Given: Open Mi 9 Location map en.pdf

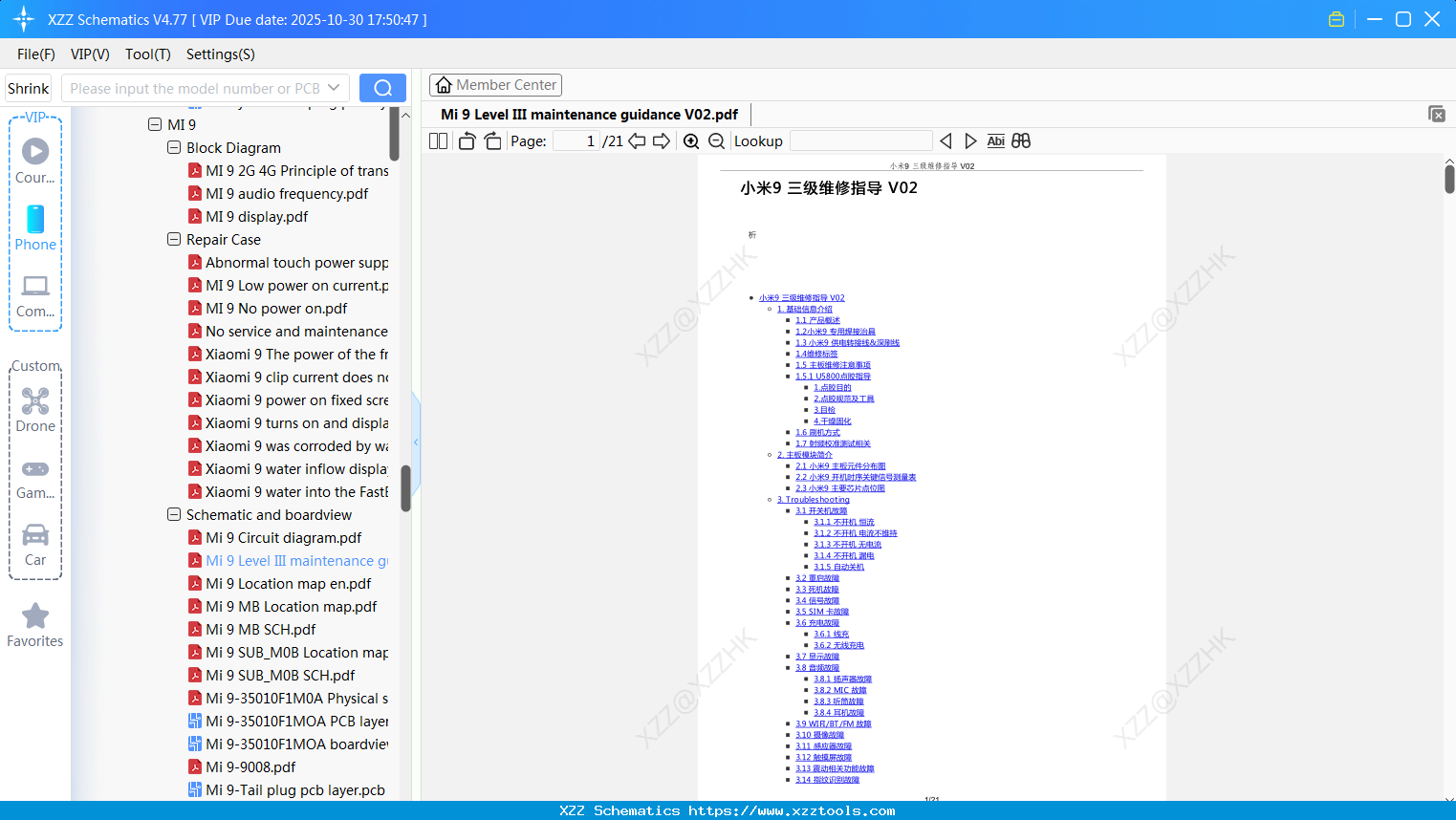Looking at the screenshot, I should pos(289,583).
